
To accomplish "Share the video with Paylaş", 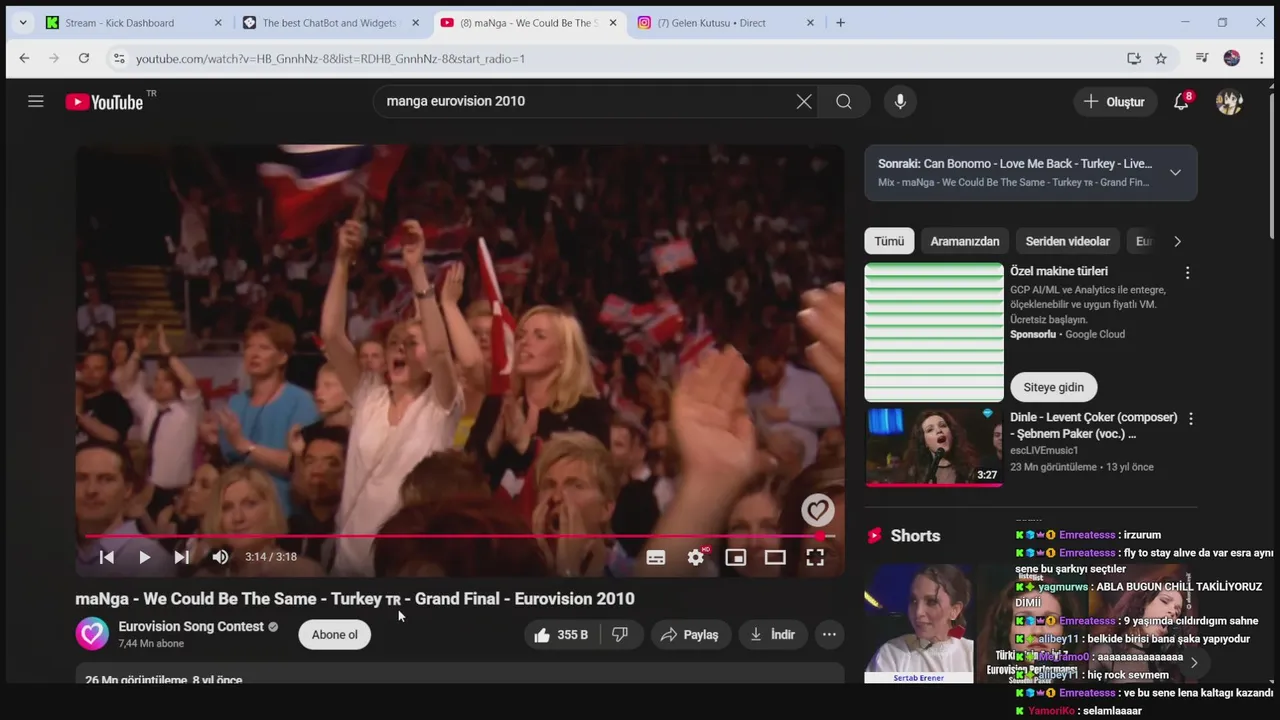I will [690, 634].
